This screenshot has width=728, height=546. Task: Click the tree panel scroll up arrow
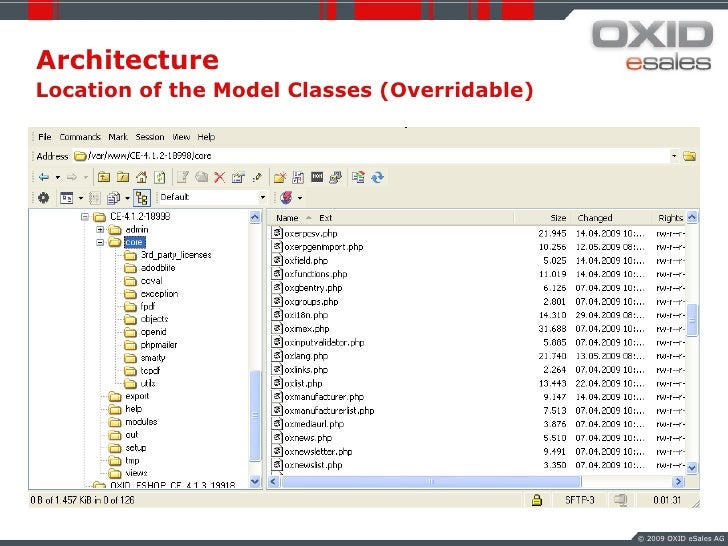(x=255, y=217)
